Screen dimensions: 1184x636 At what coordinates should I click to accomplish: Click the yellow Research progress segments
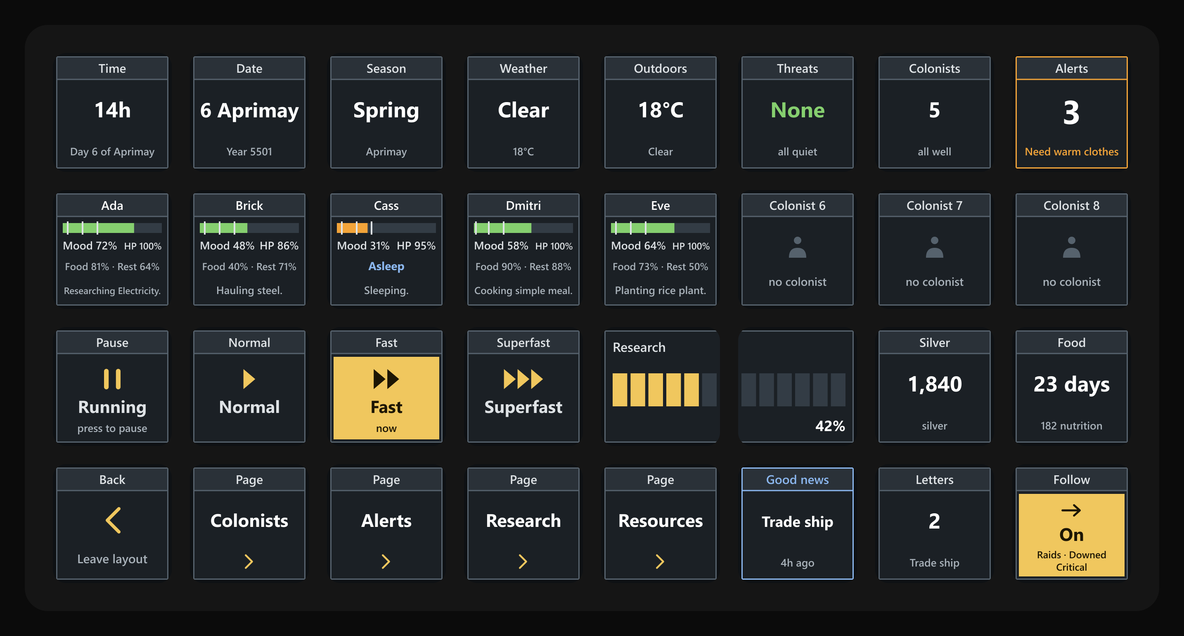(655, 390)
